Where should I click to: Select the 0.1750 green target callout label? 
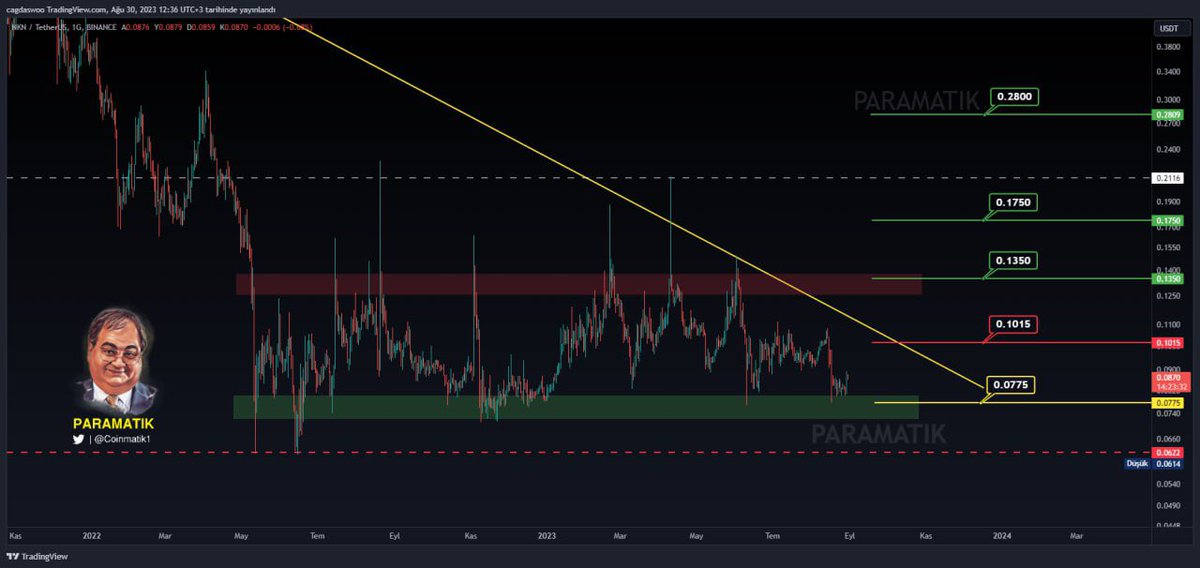tap(1015, 202)
